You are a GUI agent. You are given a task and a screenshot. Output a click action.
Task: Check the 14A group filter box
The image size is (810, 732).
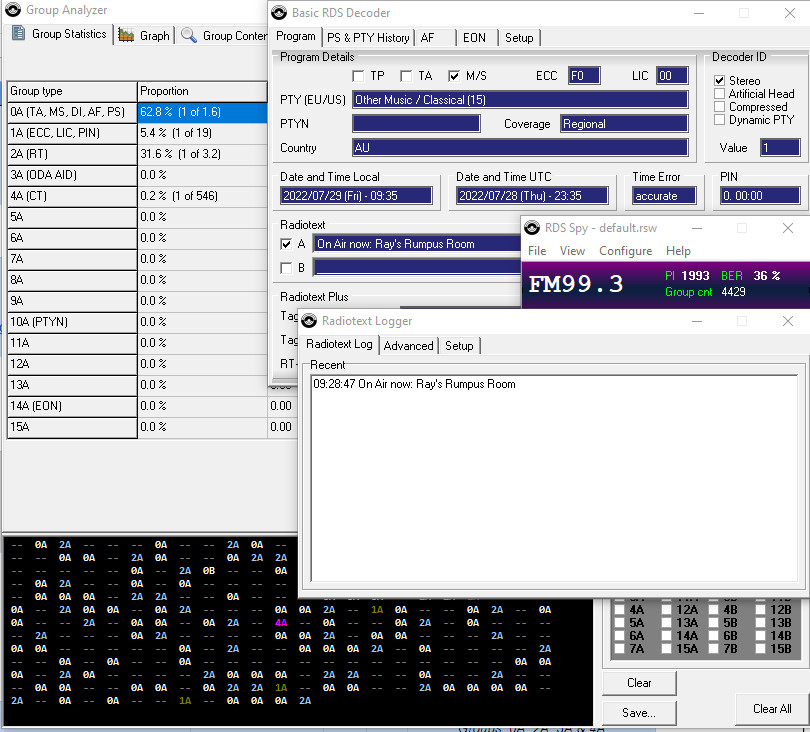(x=668, y=636)
